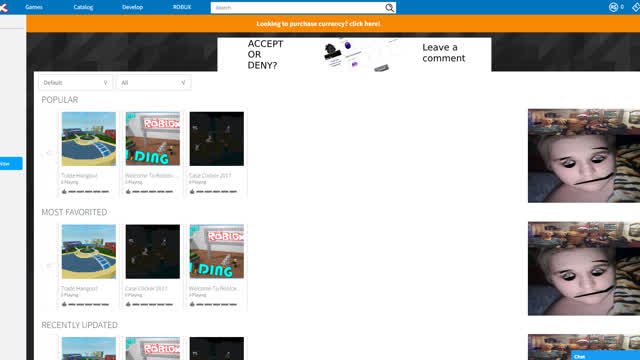This screenshot has width=640, height=360.
Task: Open second thumbnail under Recently Updated
Action: tap(153, 349)
